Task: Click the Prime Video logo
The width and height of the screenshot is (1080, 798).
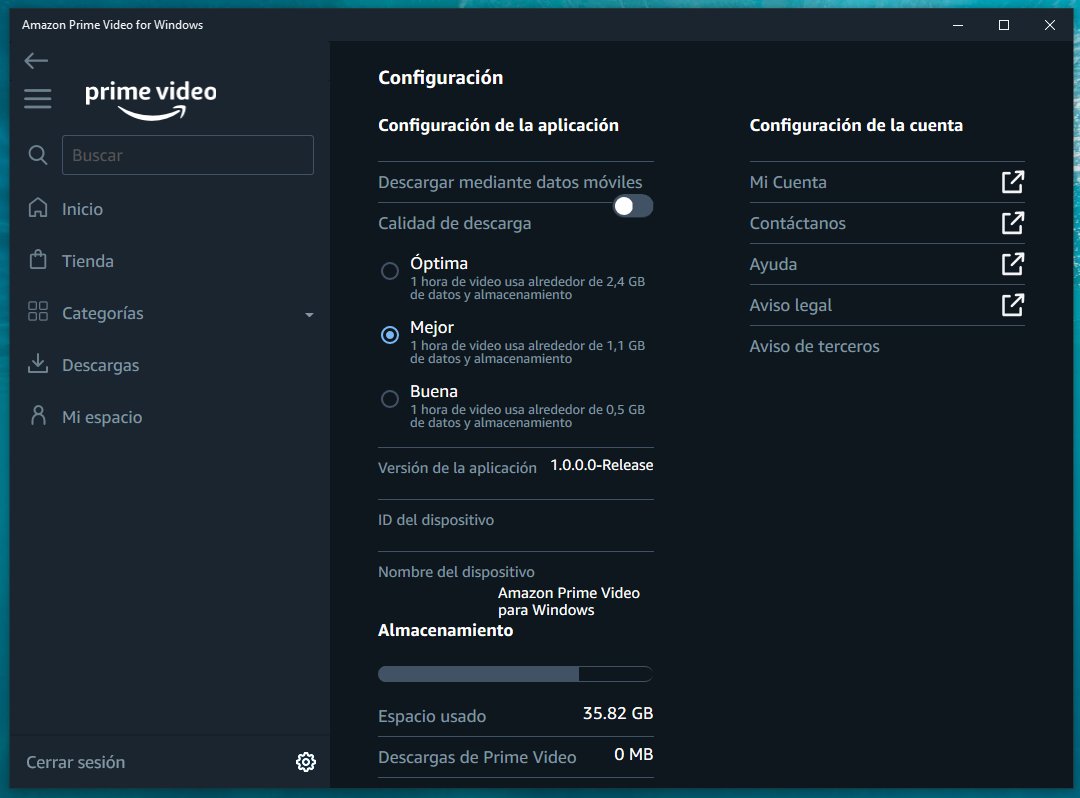Action: click(150, 99)
